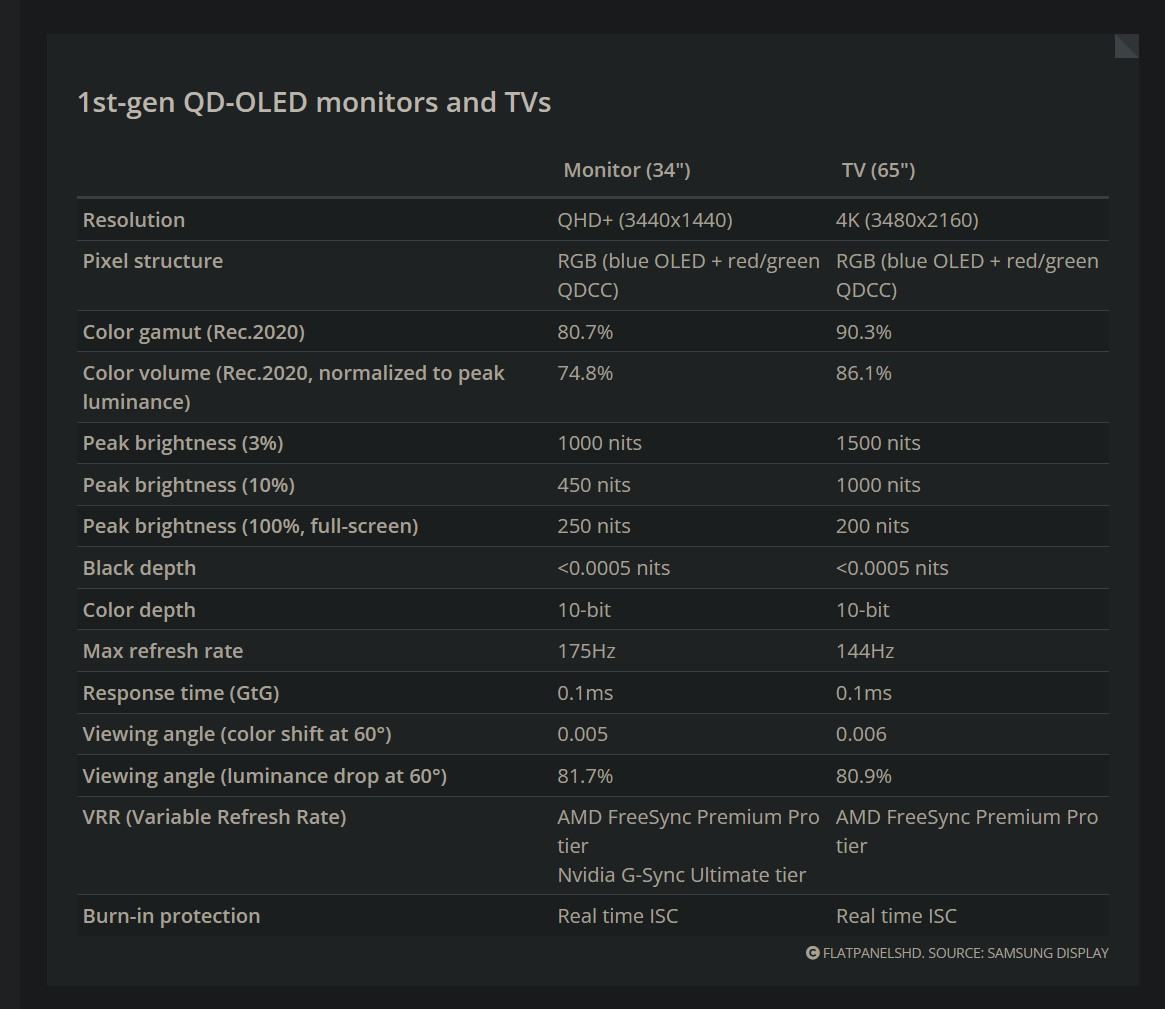The image size is (1165, 1009).
Task: Click the Response time (GtG) row label
Action: [x=181, y=693]
